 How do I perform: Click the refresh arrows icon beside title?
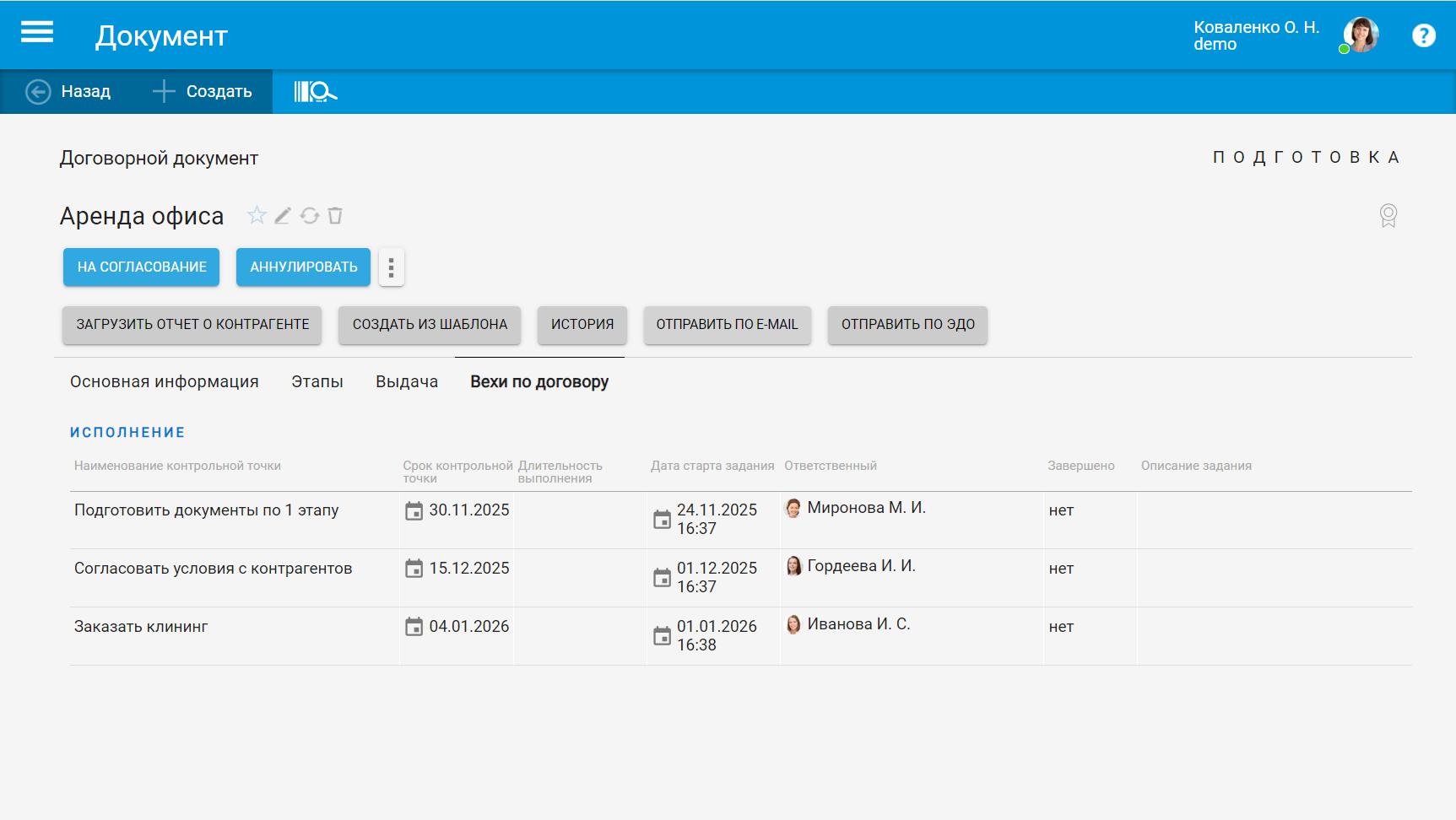click(310, 216)
